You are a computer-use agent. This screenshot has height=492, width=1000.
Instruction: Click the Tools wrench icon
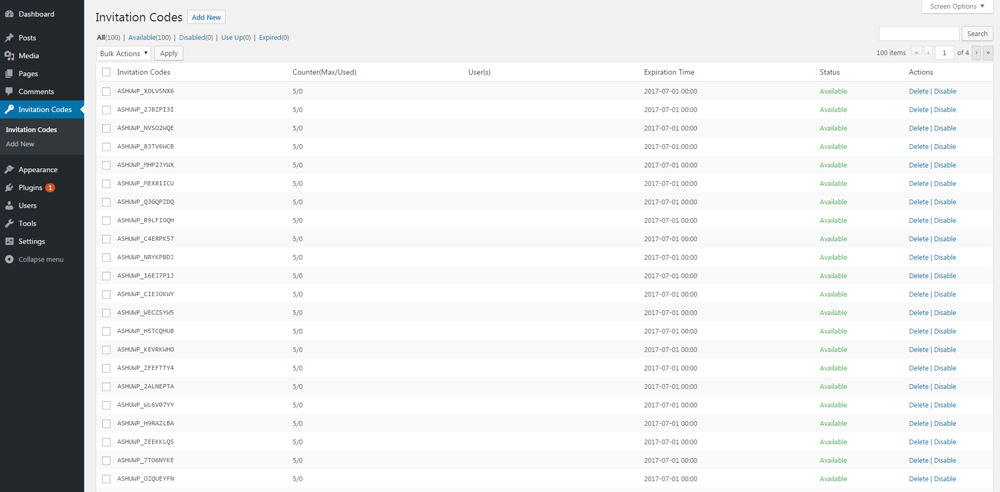click(10, 223)
